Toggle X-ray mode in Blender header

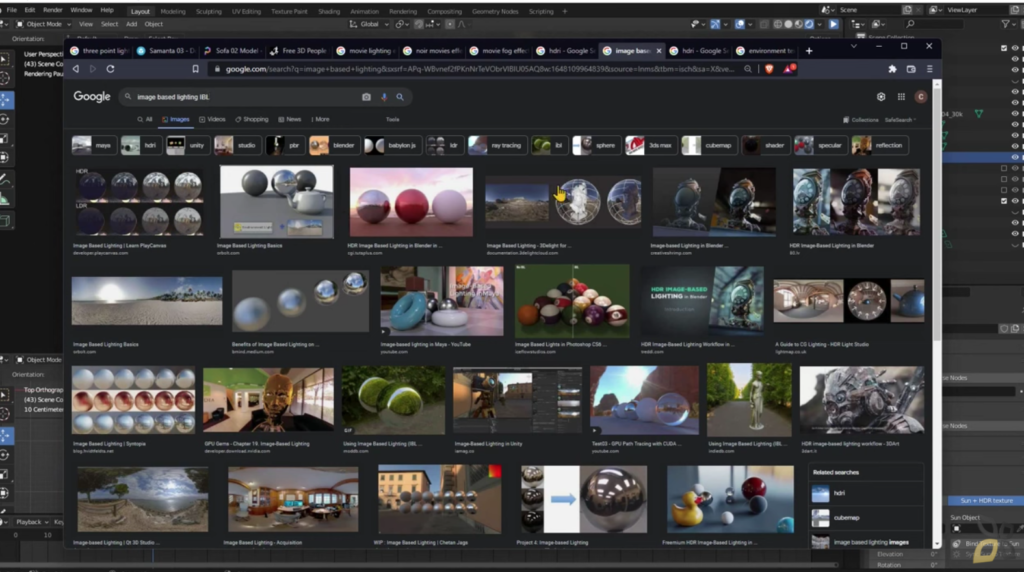(764, 24)
